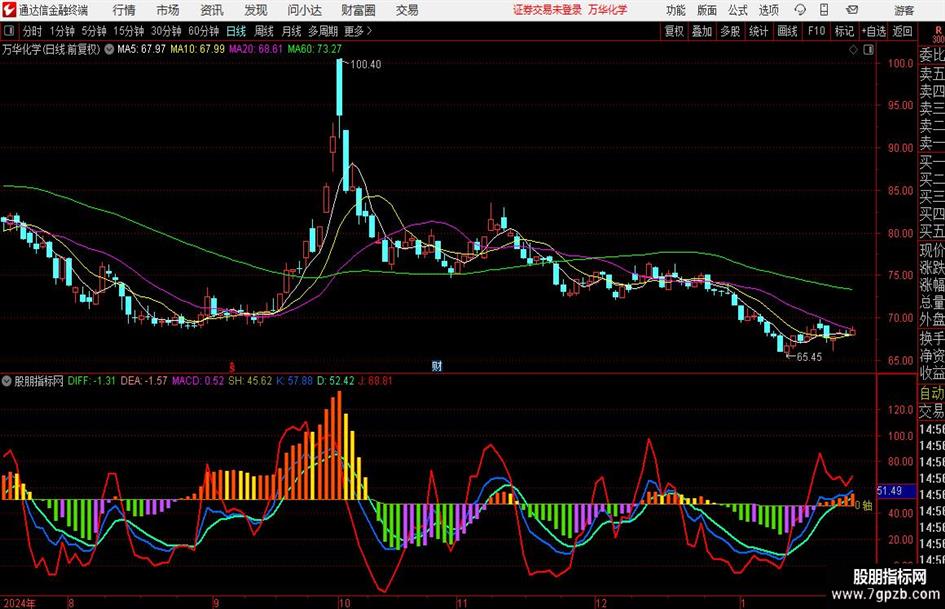Click the 通达信 red logo icon
The height and width of the screenshot is (609, 945).
[9, 10]
